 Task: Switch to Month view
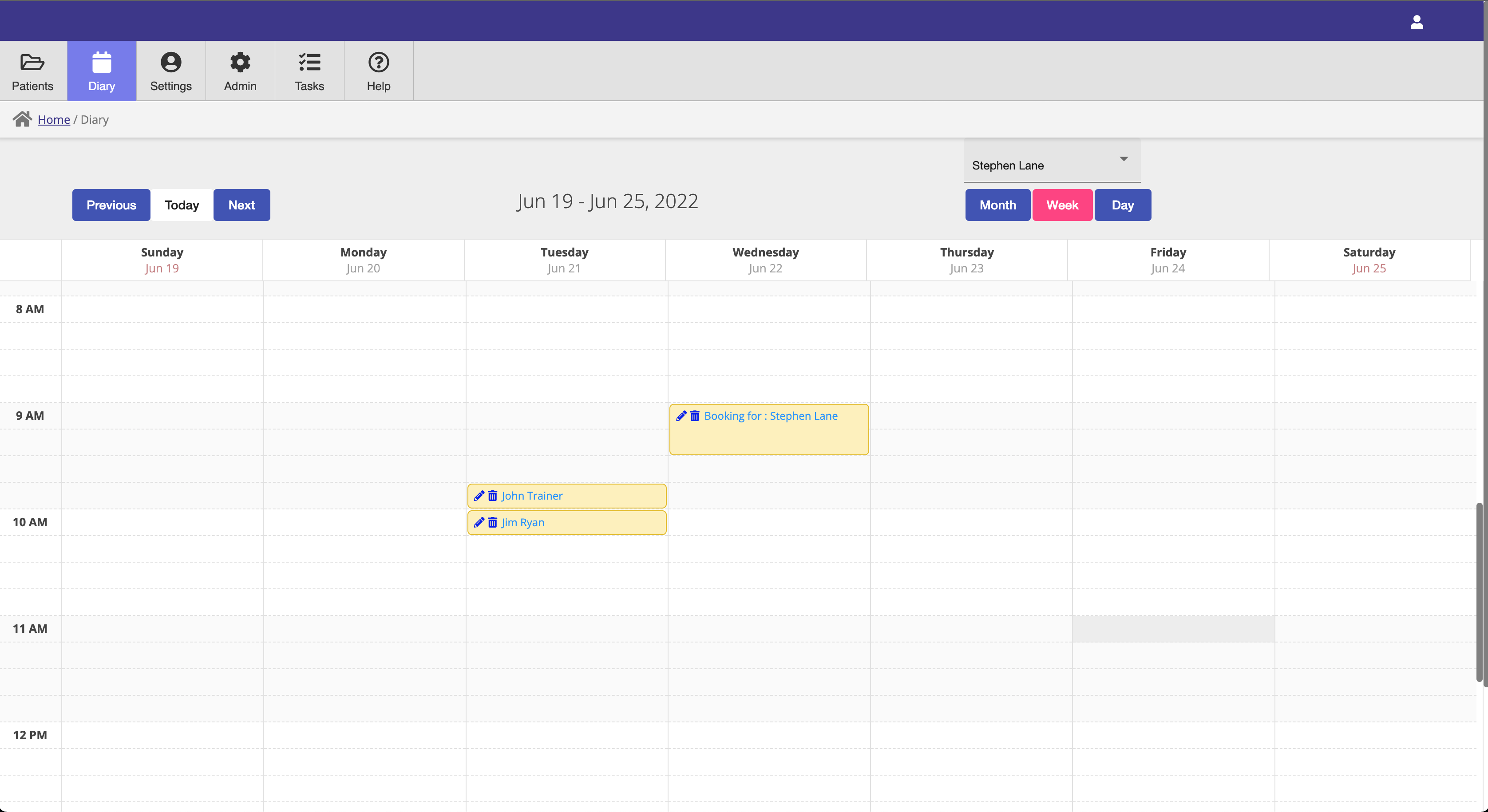pyautogui.click(x=997, y=205)
